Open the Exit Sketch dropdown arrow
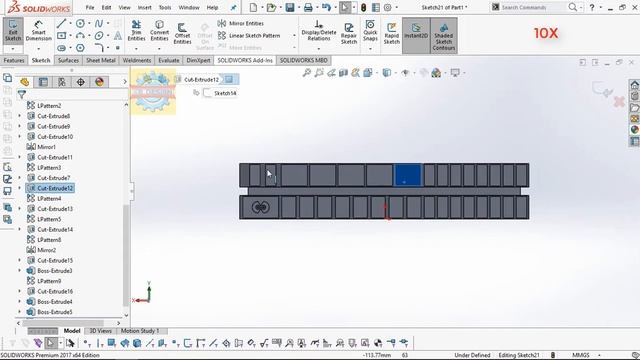Screen dimensions: 640x360 click(x=13, y=49)
